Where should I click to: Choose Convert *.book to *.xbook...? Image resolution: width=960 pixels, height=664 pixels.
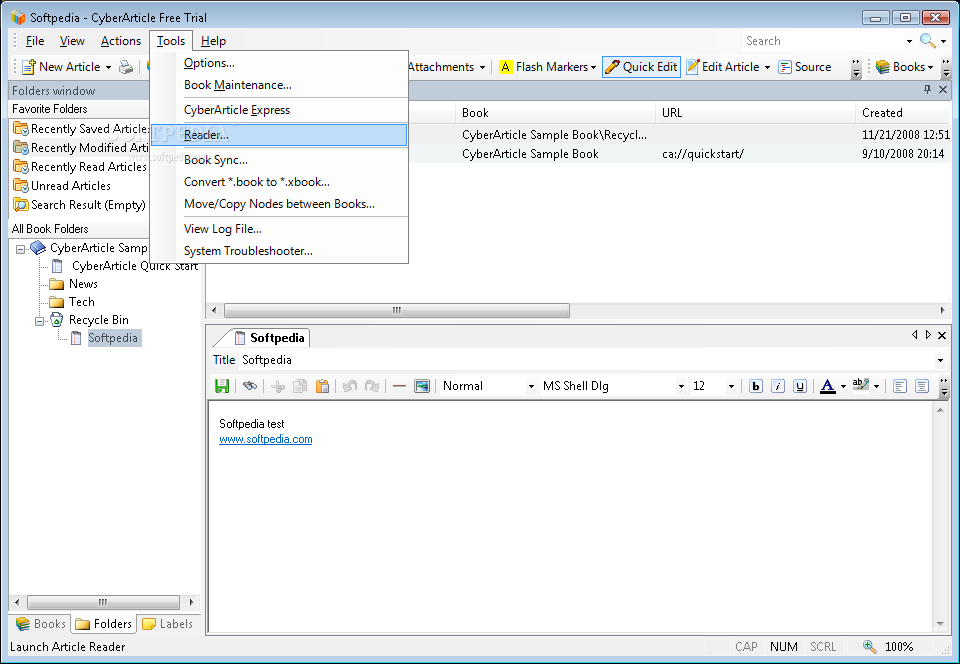pos(279,182)
